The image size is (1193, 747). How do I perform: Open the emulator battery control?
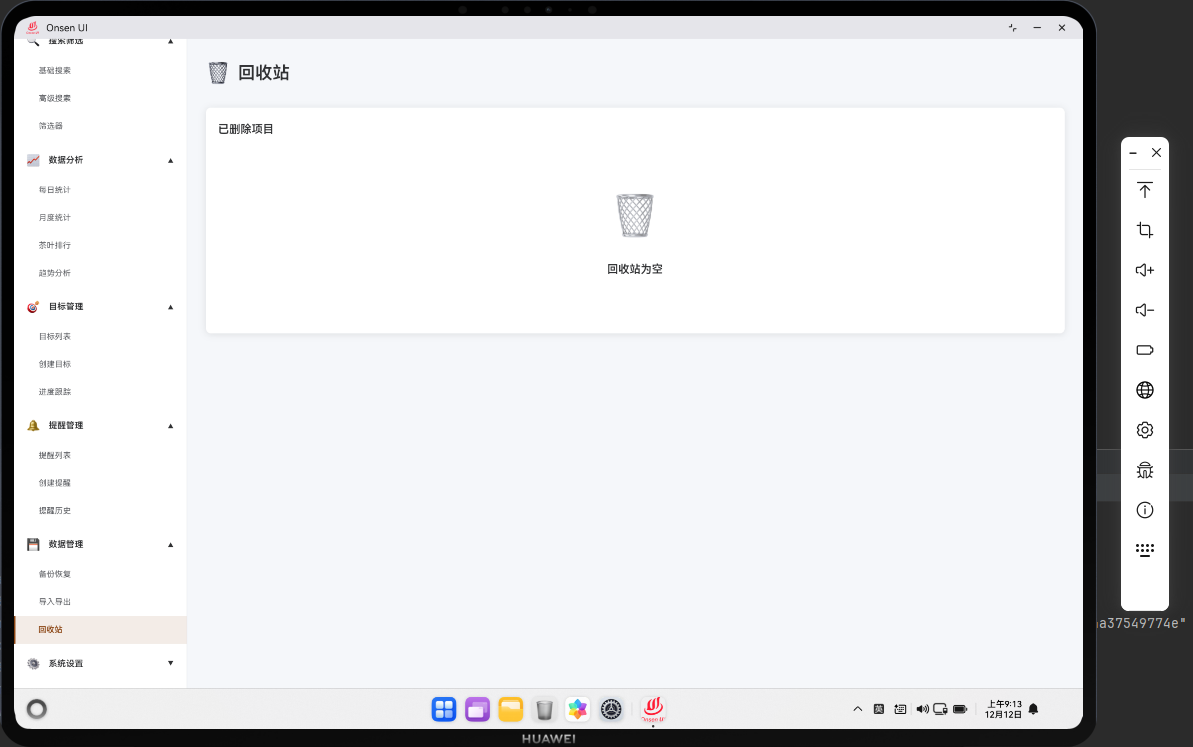pyautogui.click(x=1144, y=350)
